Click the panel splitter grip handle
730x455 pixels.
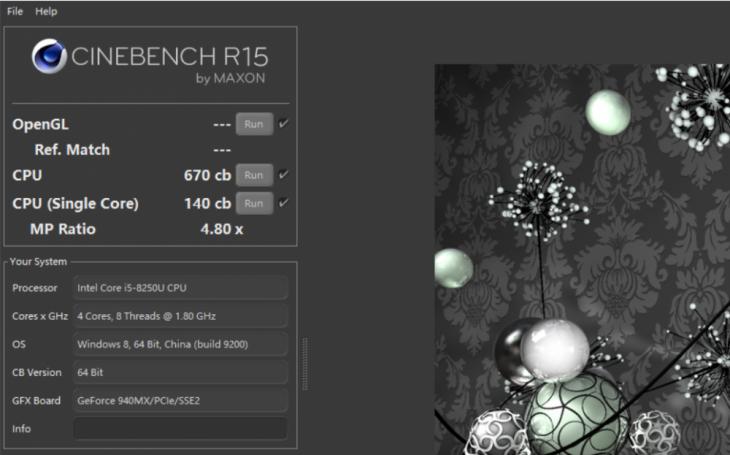coord(305,364)
